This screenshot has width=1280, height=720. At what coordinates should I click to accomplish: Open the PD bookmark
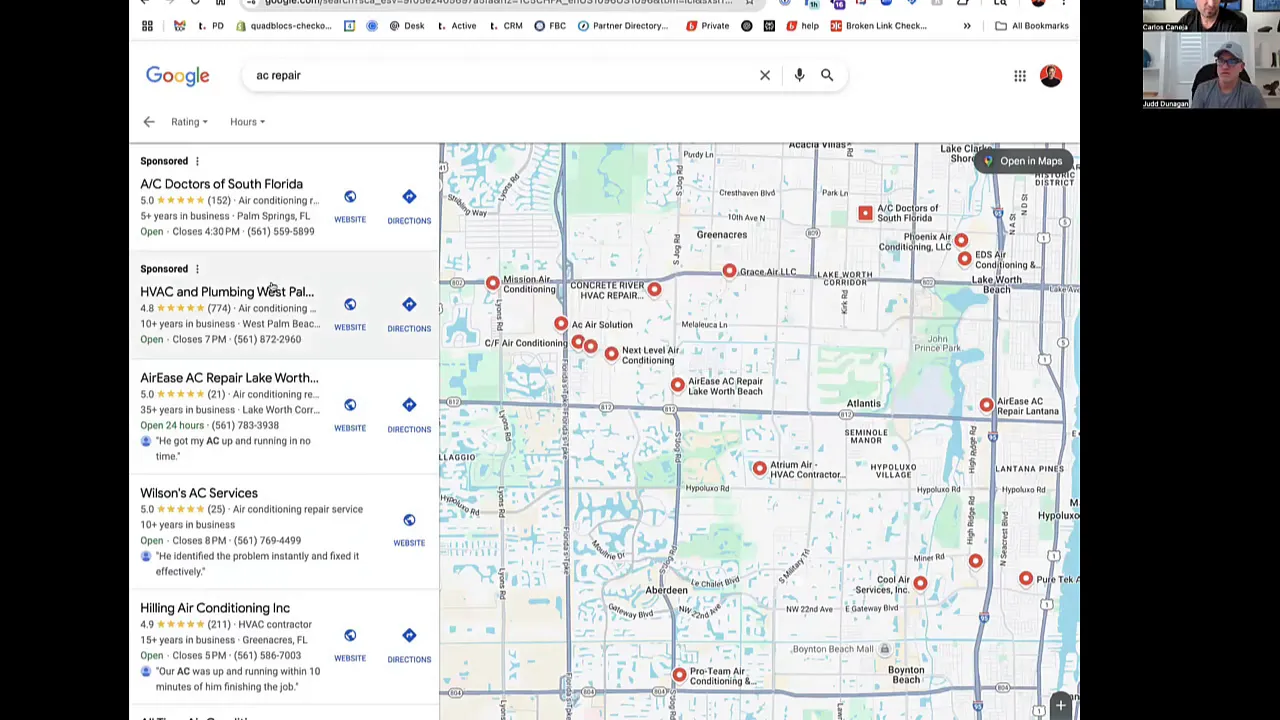(x=211, y=26)
